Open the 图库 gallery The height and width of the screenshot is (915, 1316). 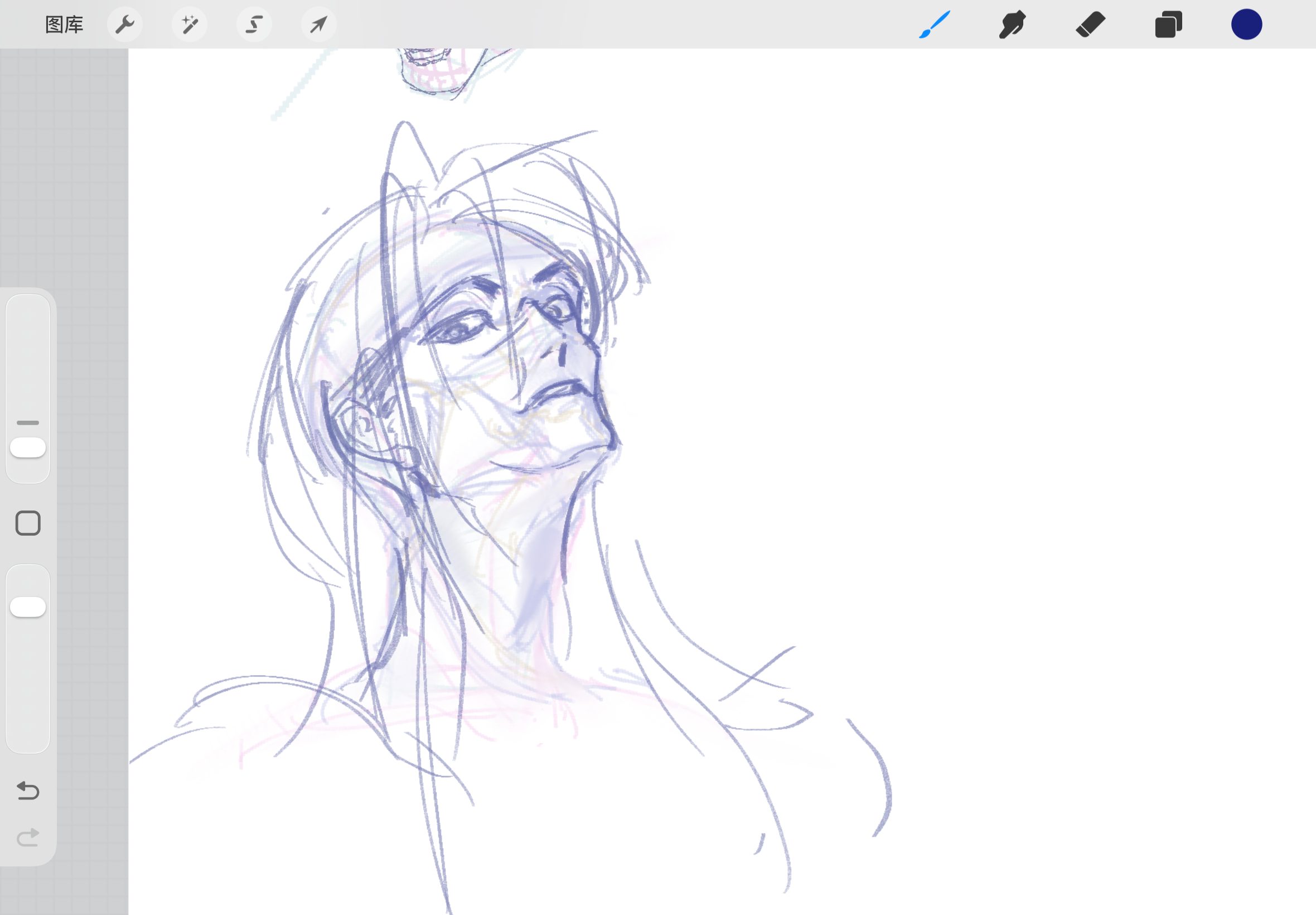[x=64, y=25]
